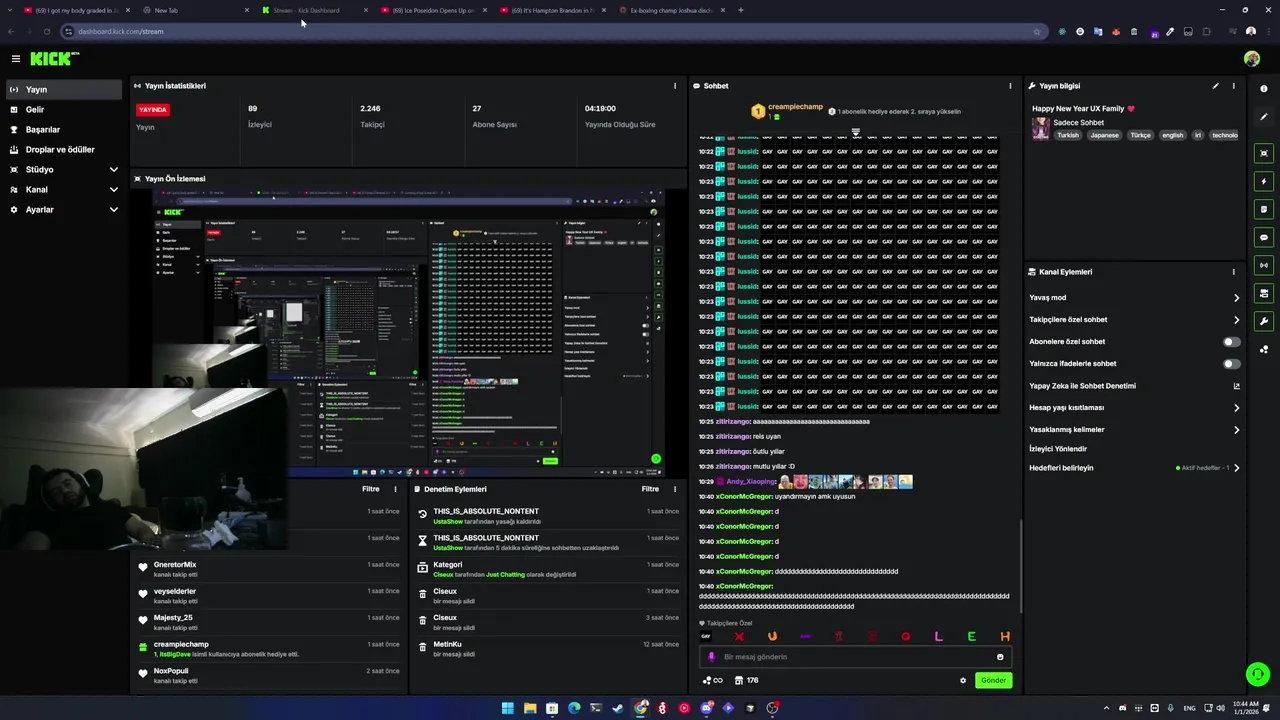
Task: Click the Filtre button left of Denetim Eylemleri
Action: (370, 489)
